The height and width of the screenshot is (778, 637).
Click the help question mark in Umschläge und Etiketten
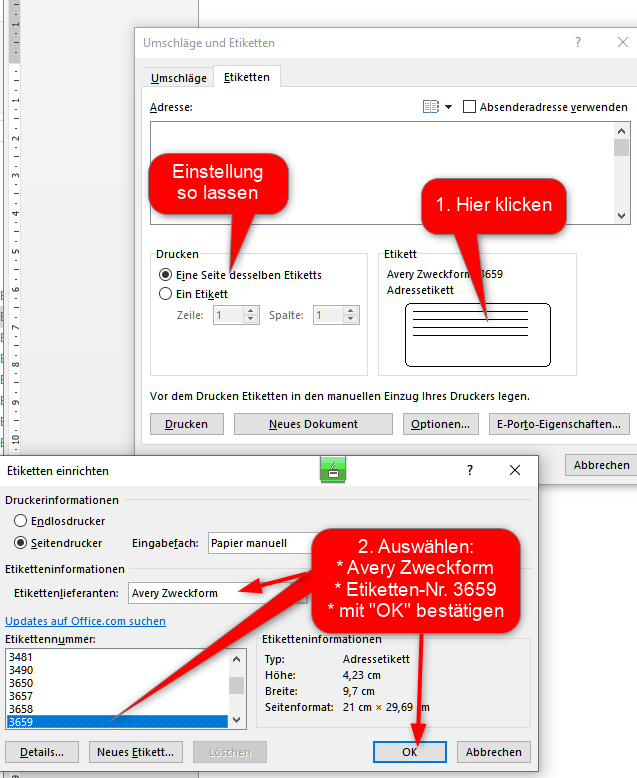(x=577, y=43)
